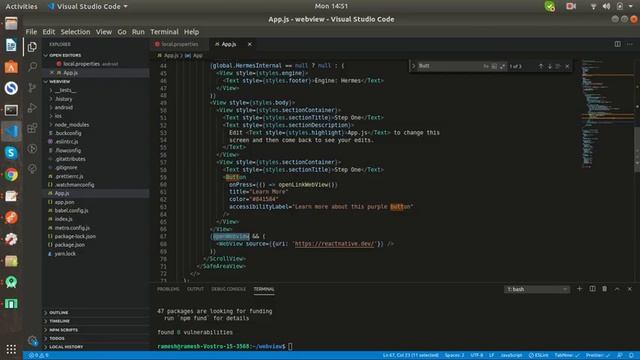Click the Split Editor icon
This screenshot has height=360, width=640.
(x=618, y=44)
